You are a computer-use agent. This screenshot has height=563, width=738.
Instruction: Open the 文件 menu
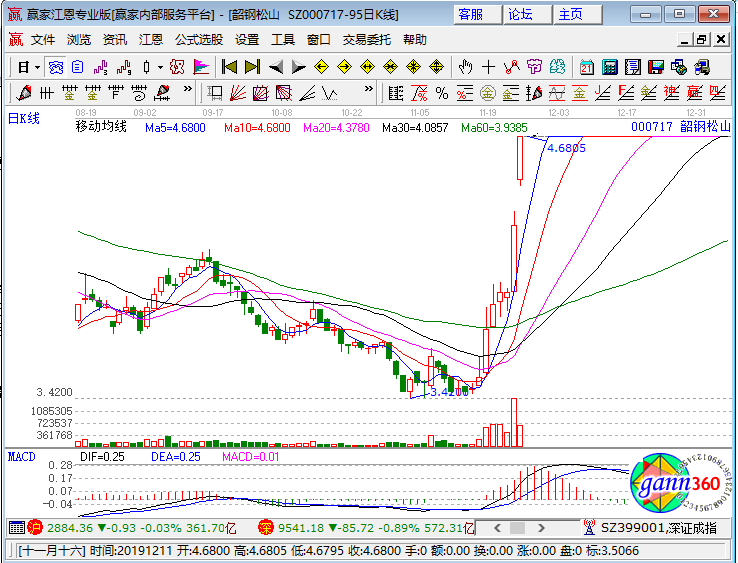tap(43, 40)
